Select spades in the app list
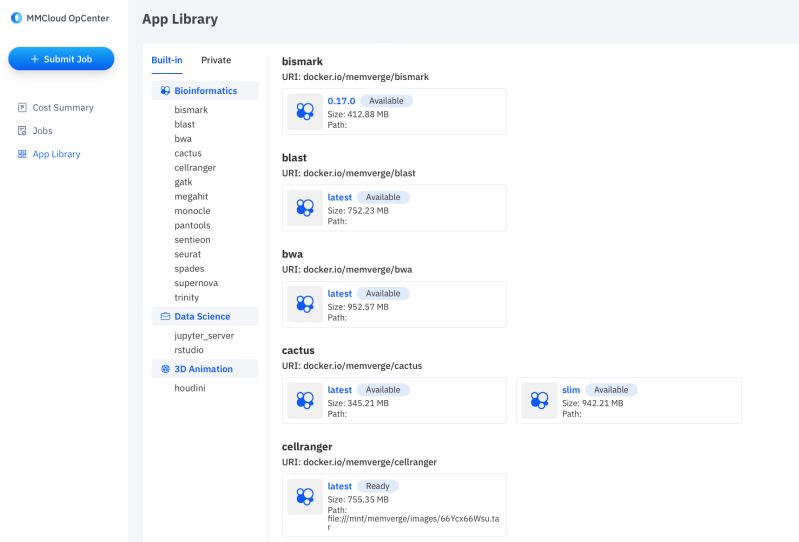The height and width of the screenshot is (542, 799). coord(189,268)
